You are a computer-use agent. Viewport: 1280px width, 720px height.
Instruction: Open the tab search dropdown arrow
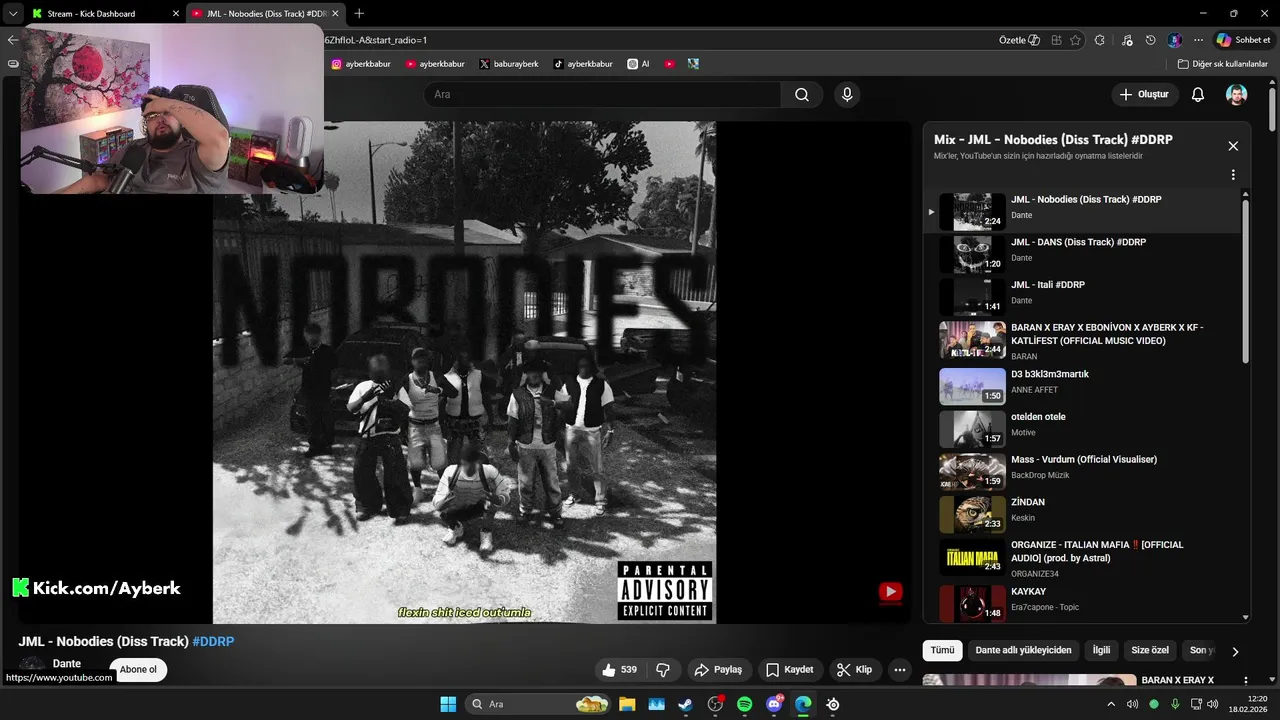tap(13, 13)
